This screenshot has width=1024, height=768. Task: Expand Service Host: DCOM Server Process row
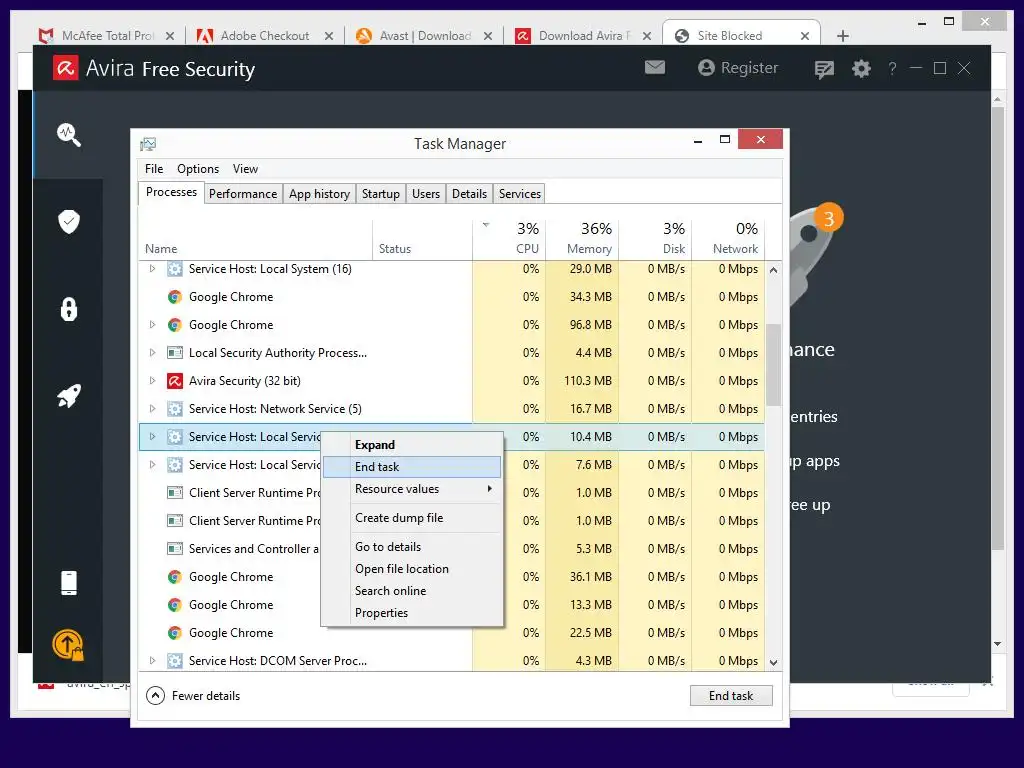coord(152,660)
